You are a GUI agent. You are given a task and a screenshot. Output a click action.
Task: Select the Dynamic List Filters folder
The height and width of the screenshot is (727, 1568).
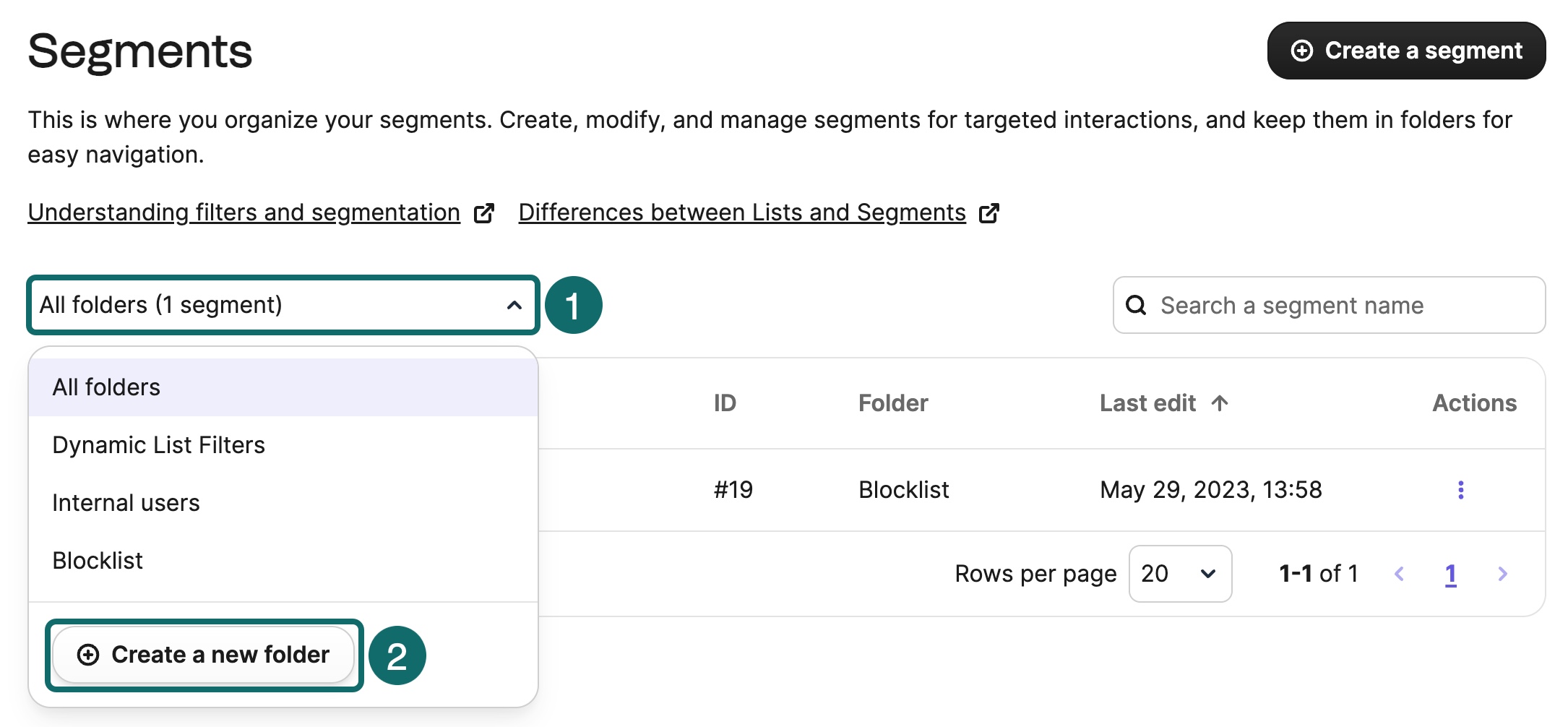click(x=158, y=445)
